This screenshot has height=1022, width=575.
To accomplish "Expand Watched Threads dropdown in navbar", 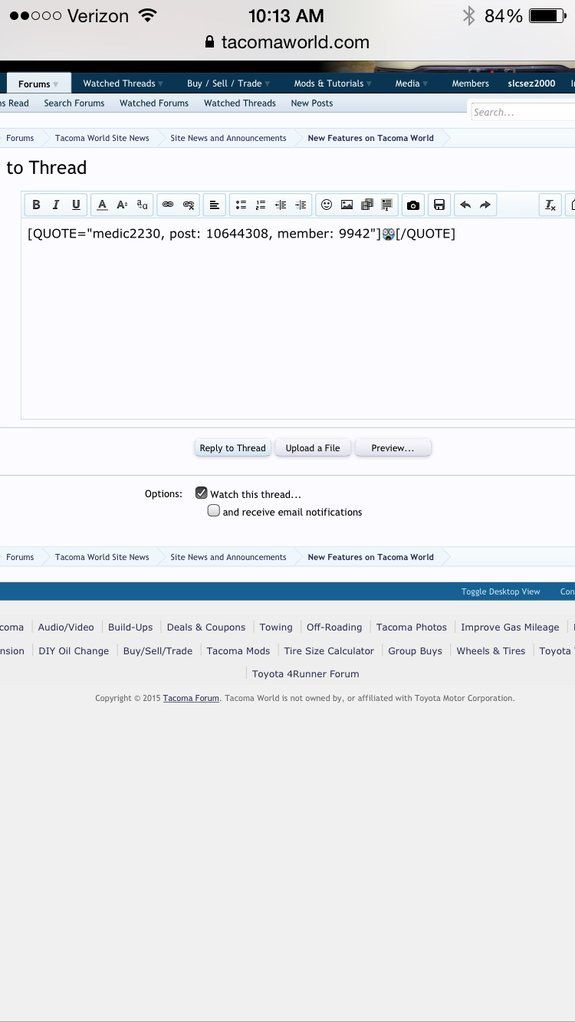I will (x=123, y=83).
